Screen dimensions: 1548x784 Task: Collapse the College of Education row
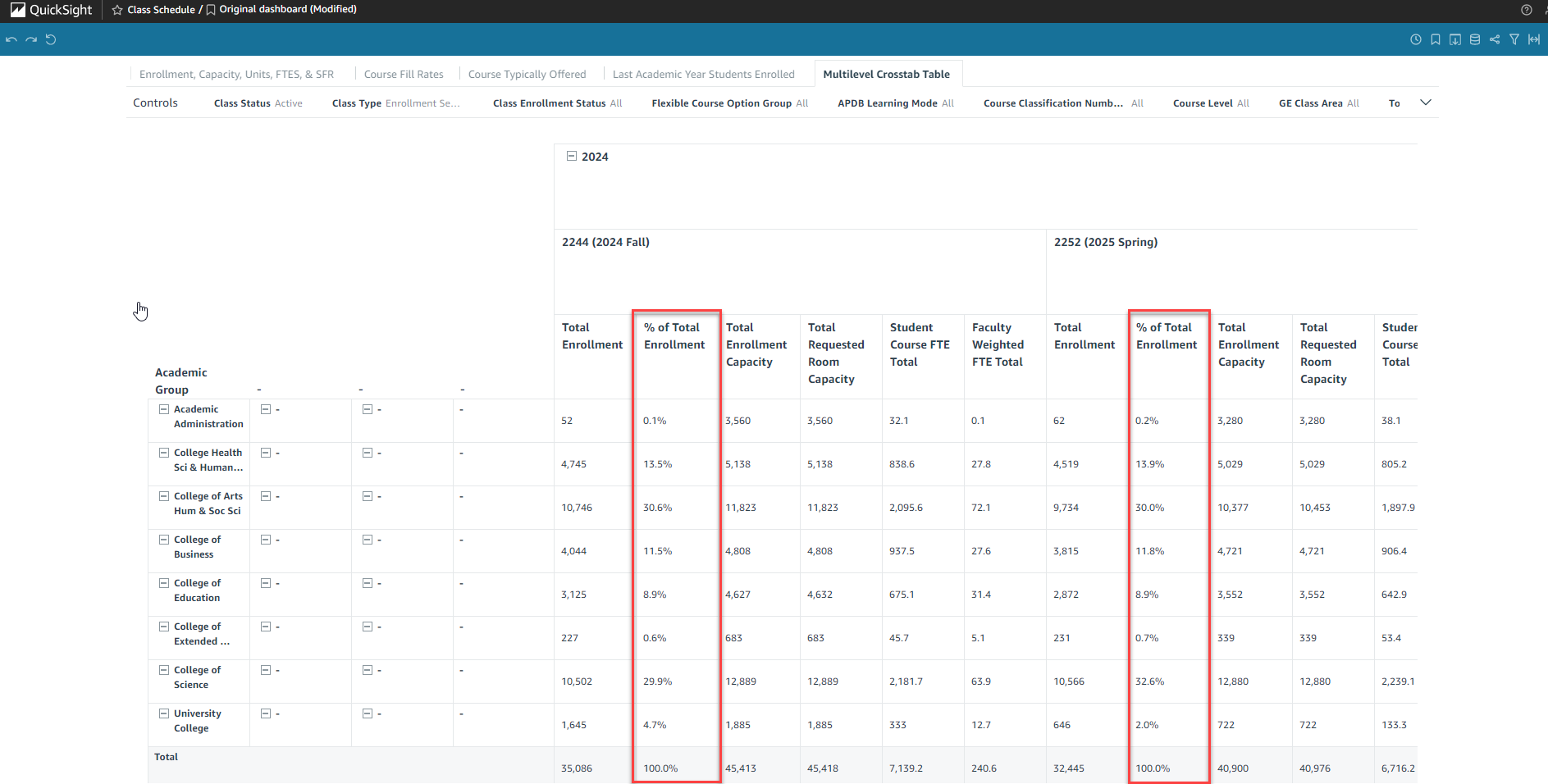tap(164, 583)
